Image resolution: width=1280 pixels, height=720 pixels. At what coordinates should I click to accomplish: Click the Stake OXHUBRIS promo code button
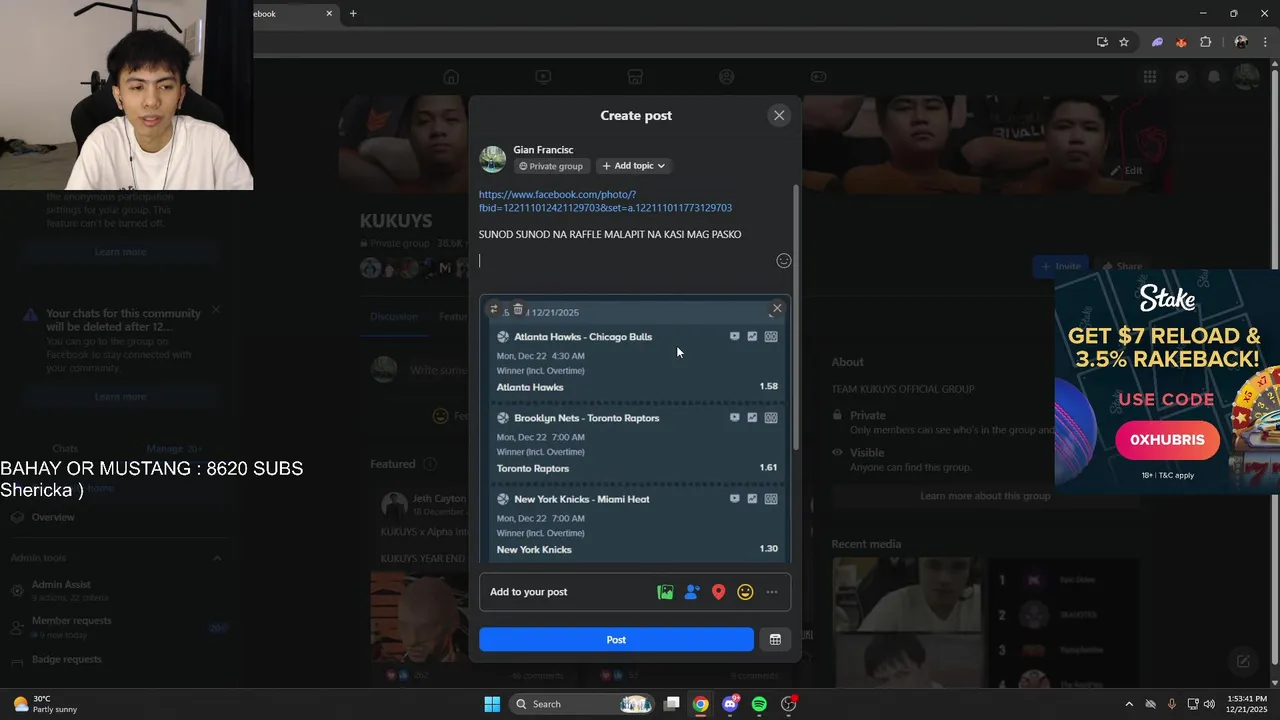tap(1167, 440)
